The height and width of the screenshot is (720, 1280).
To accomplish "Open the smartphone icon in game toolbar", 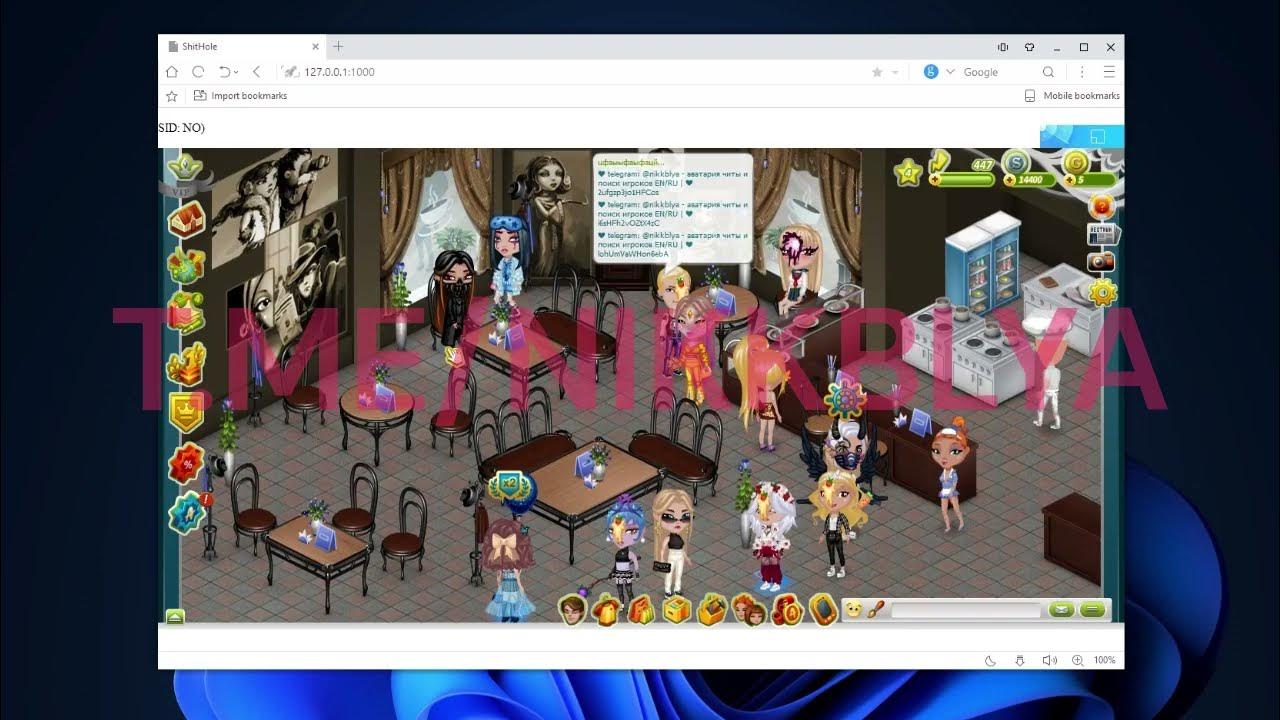I will pos(822,609).
